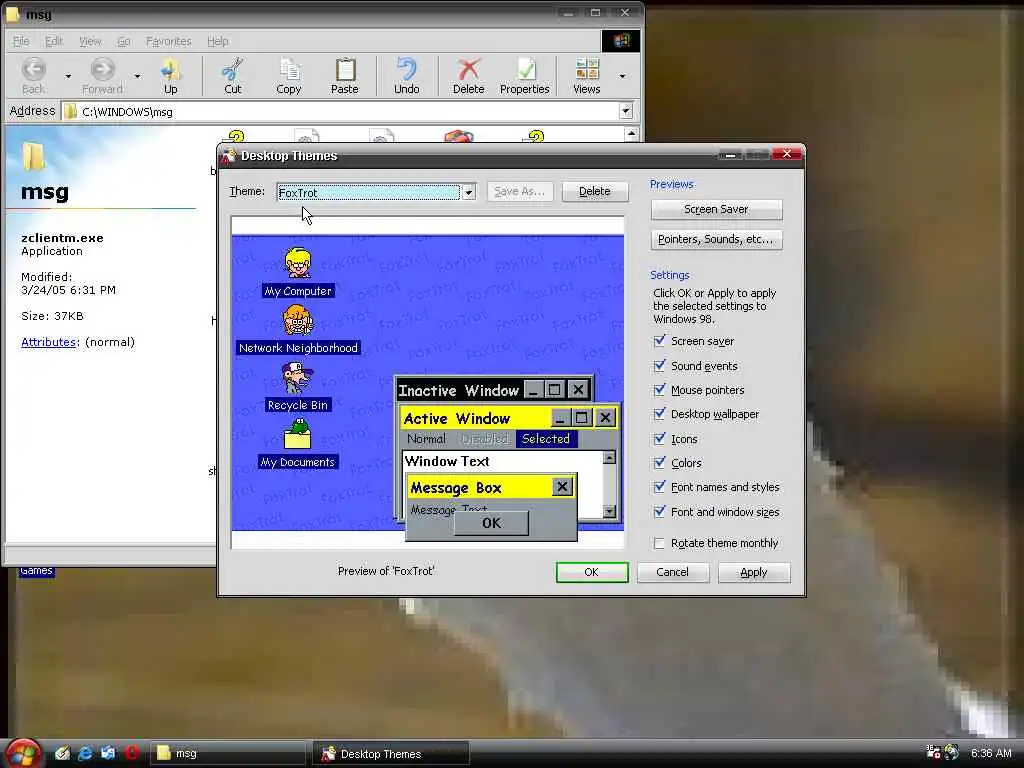Click the My Computer preview icon
This screenshot has width=1024, height=768.
pos(298,263)
